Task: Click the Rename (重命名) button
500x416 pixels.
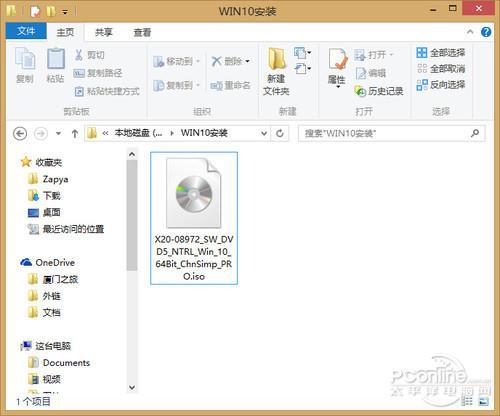Action: coord(230,85)
